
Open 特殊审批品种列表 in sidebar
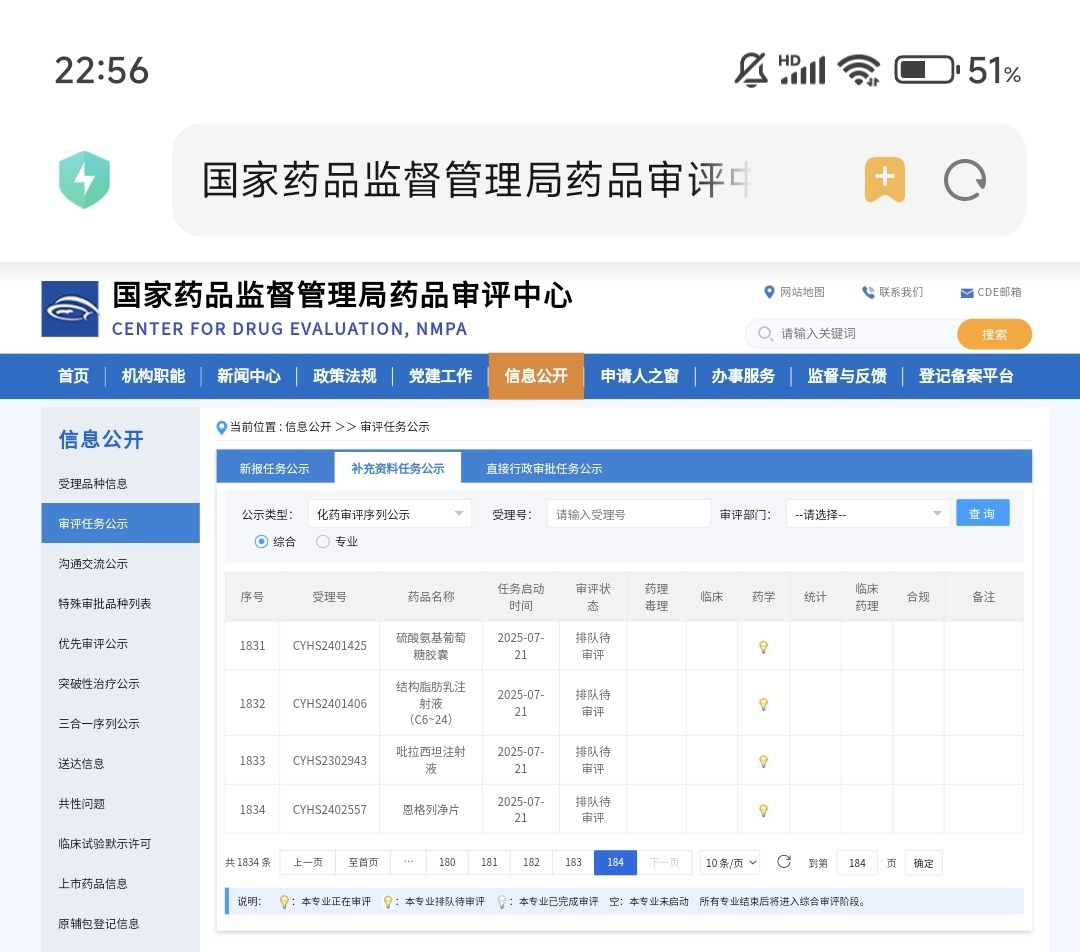(105, 603)
